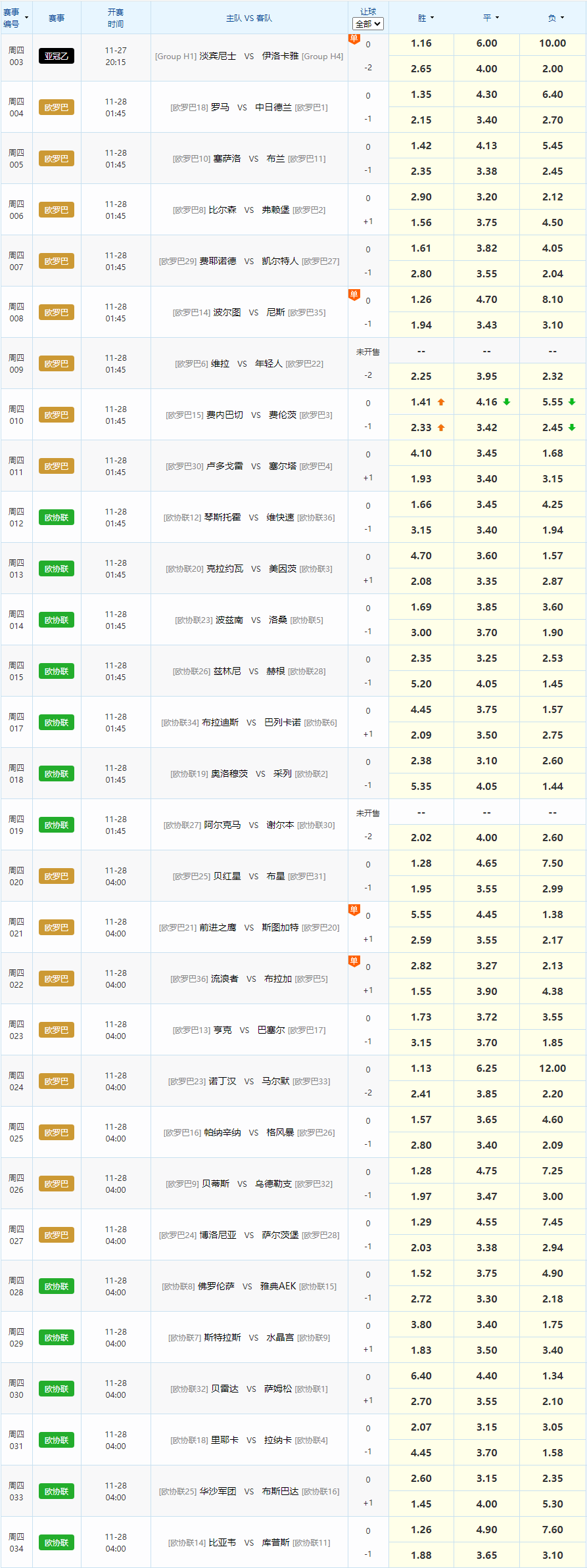
Task: Click the 欧罗巴 badge in row 周四007
Action: 57,261
